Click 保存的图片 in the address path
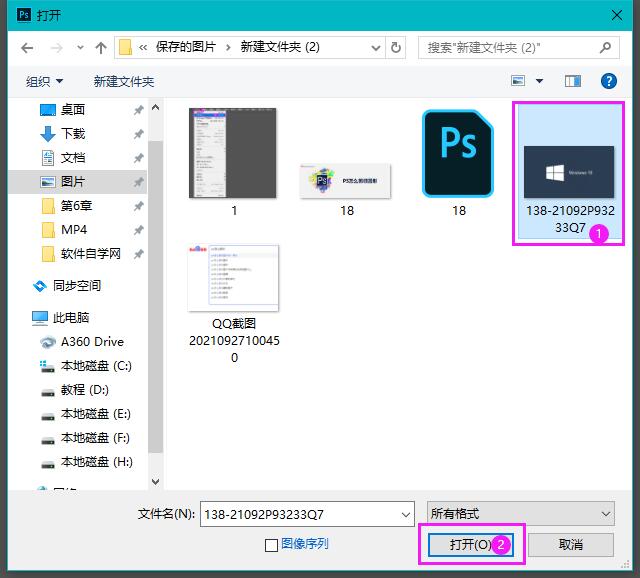Image resolution: width=640 pixels, height=578 pixels. pos(186,47)
